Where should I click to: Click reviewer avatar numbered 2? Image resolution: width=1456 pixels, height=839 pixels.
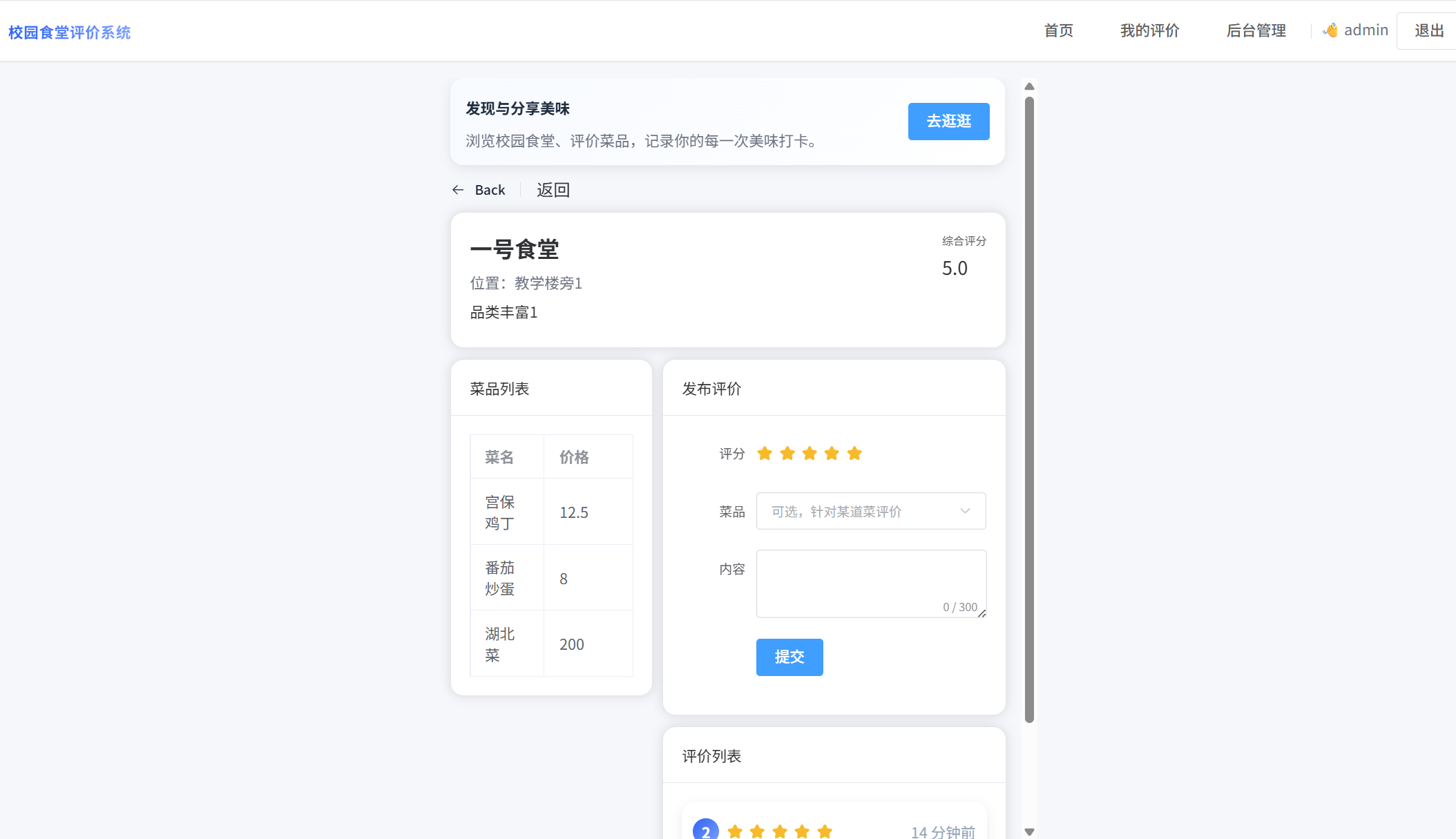(705, 830)
